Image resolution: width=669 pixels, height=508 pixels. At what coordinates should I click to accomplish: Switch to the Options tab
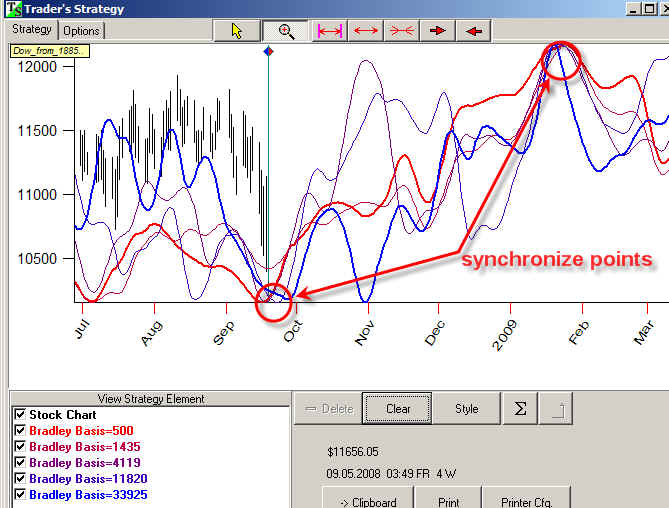click(x=81, y=31)
